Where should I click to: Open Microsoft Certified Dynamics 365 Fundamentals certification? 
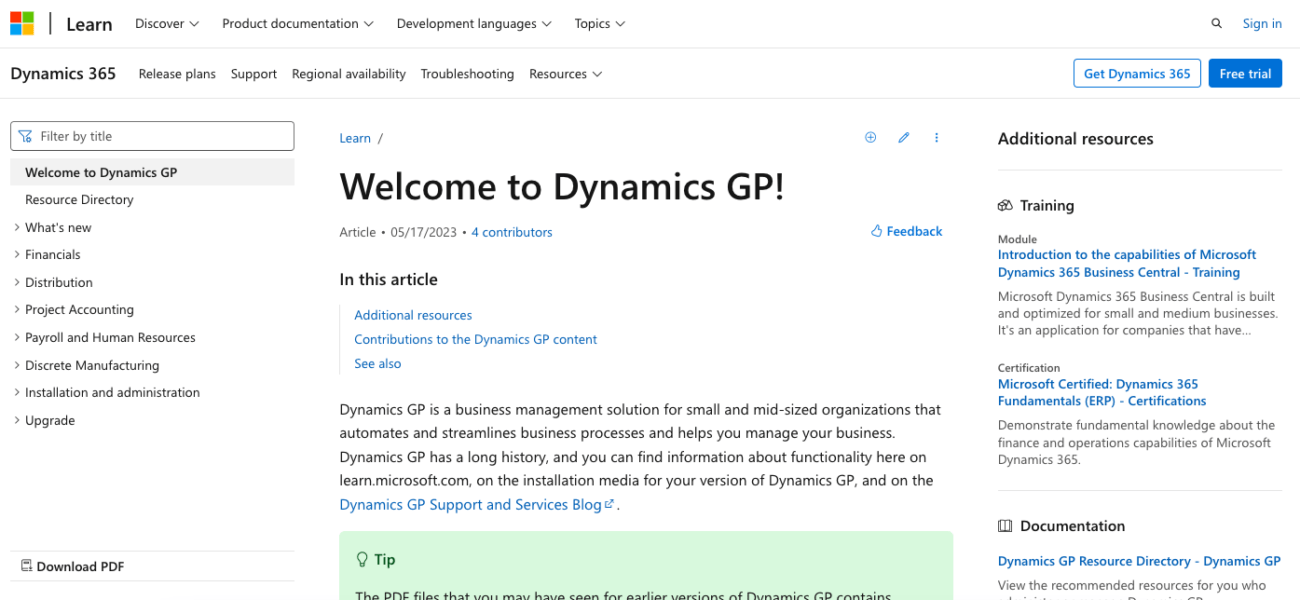(x=1102, y=392)
